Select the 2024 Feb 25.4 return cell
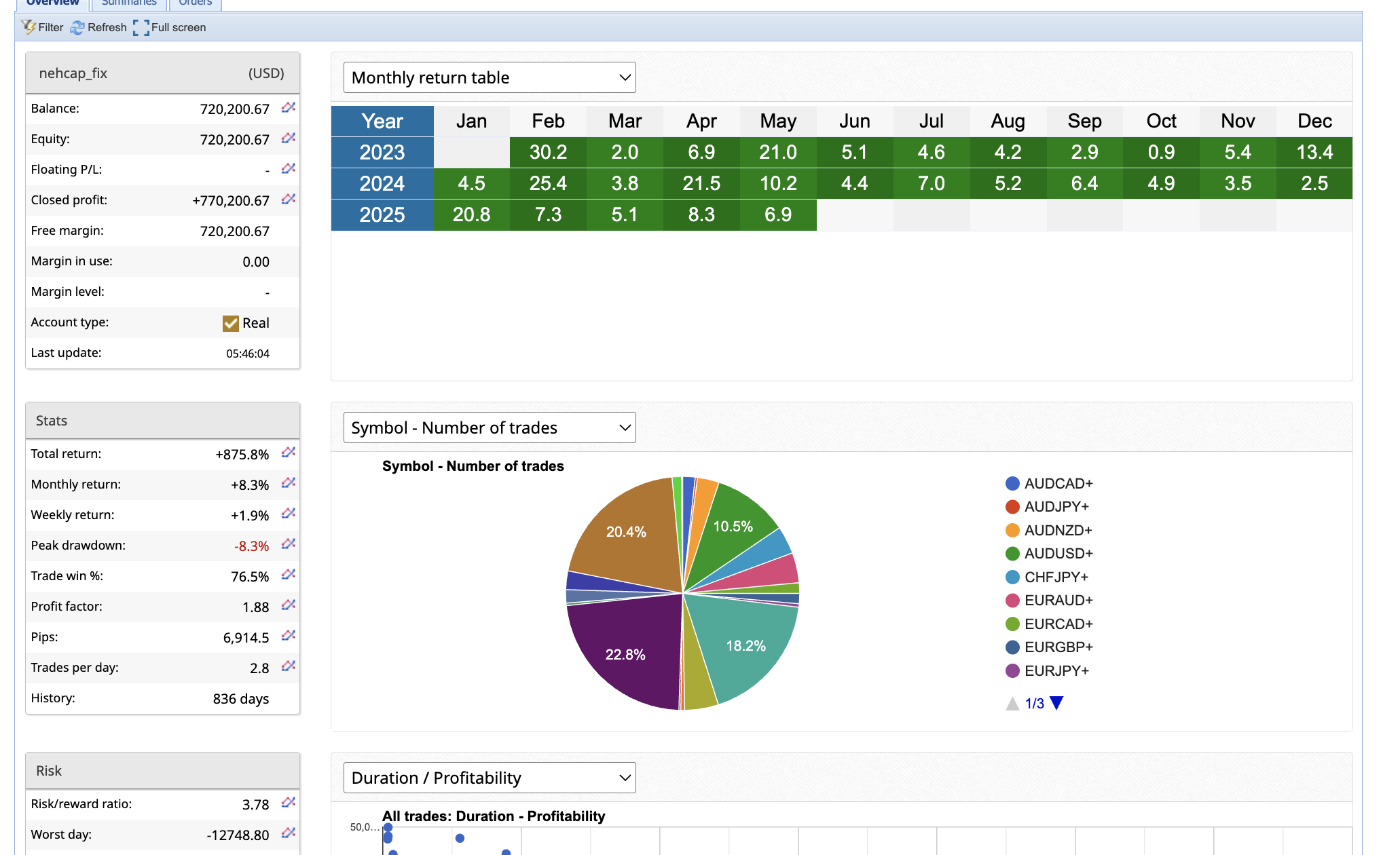1400x855 pixels. click(x=548, y=183)
